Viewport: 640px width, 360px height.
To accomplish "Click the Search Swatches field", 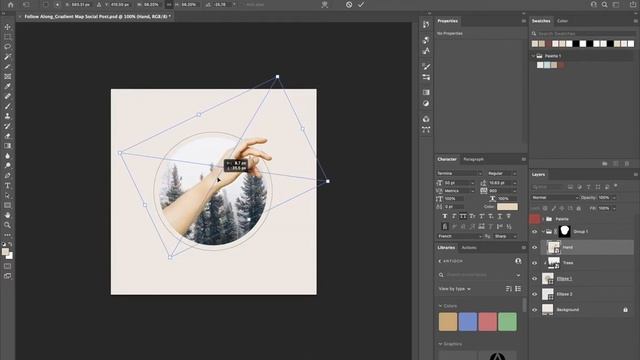I will tap(584, 33).
